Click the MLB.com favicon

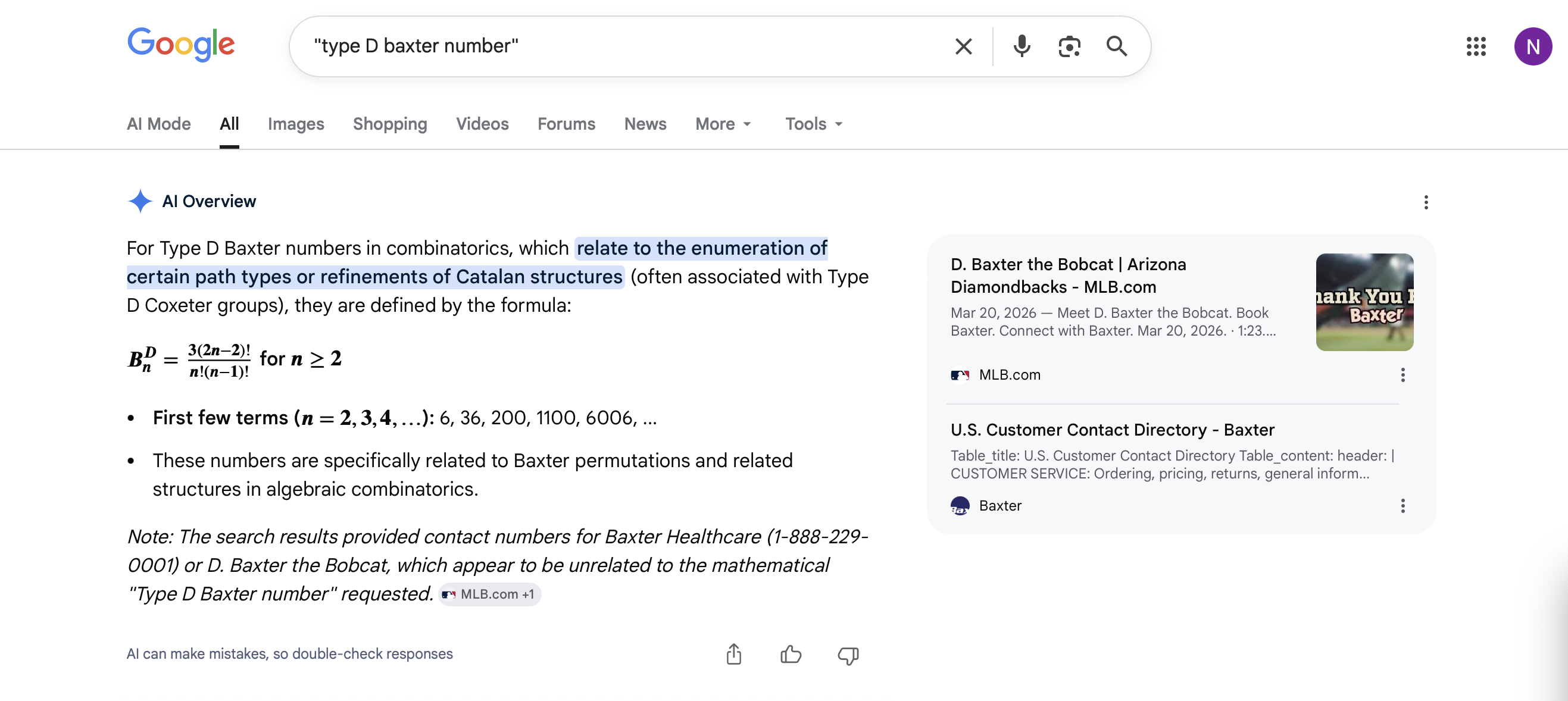coord(960,375)
